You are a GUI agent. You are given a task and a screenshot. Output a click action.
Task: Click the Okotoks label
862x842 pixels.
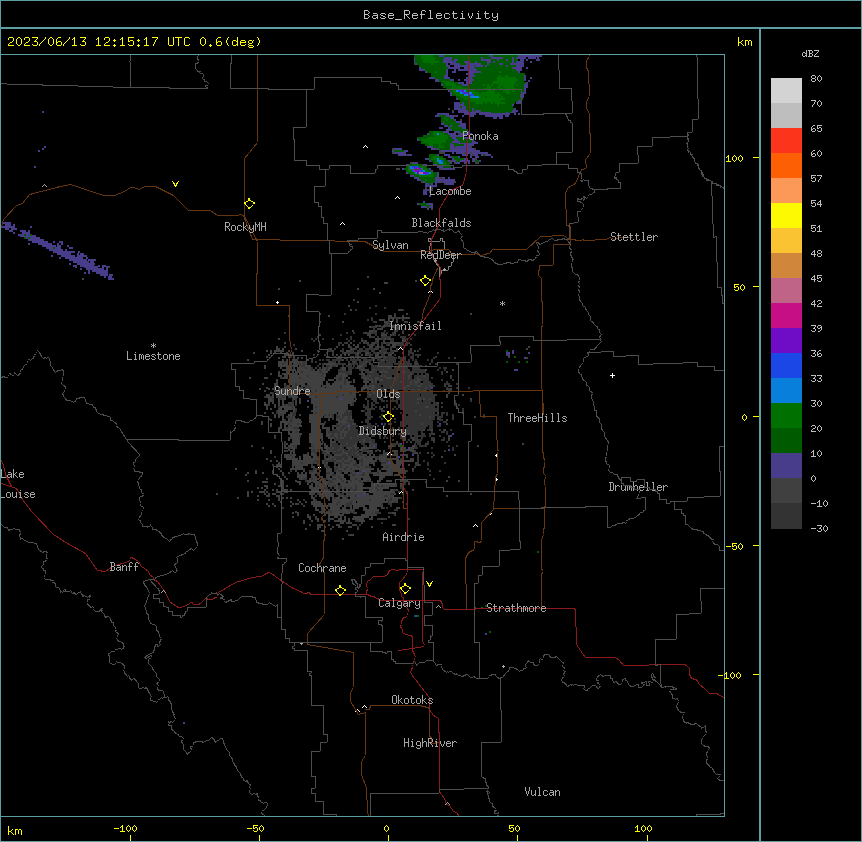click(x=412, y=700)
